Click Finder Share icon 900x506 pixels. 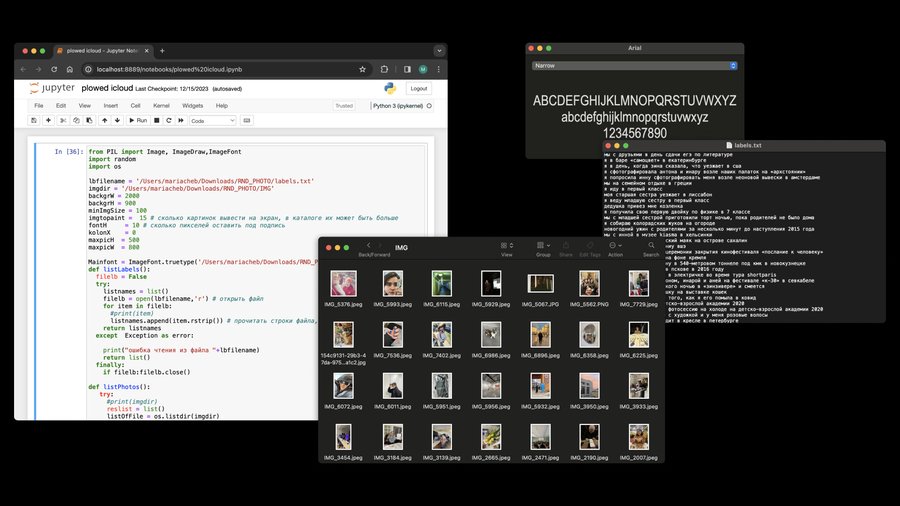tap(565, 246)
